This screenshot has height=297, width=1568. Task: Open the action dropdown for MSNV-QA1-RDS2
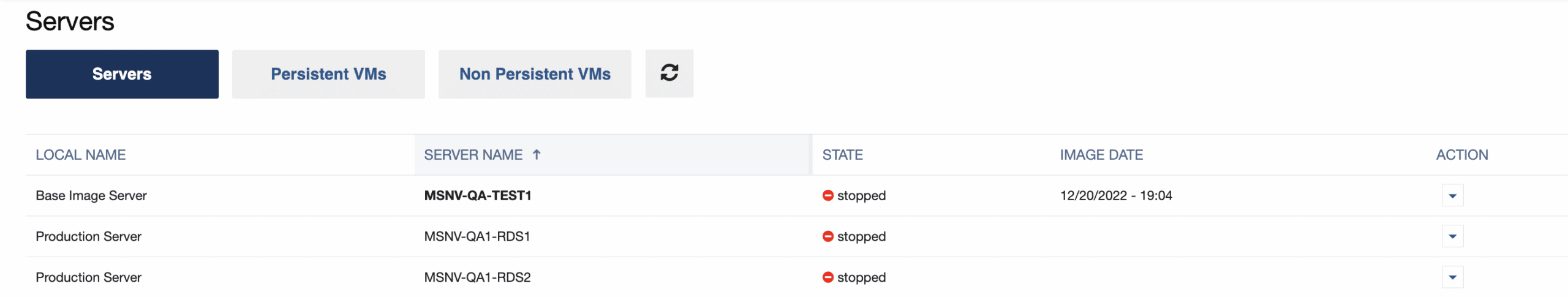pos(1452,277)
